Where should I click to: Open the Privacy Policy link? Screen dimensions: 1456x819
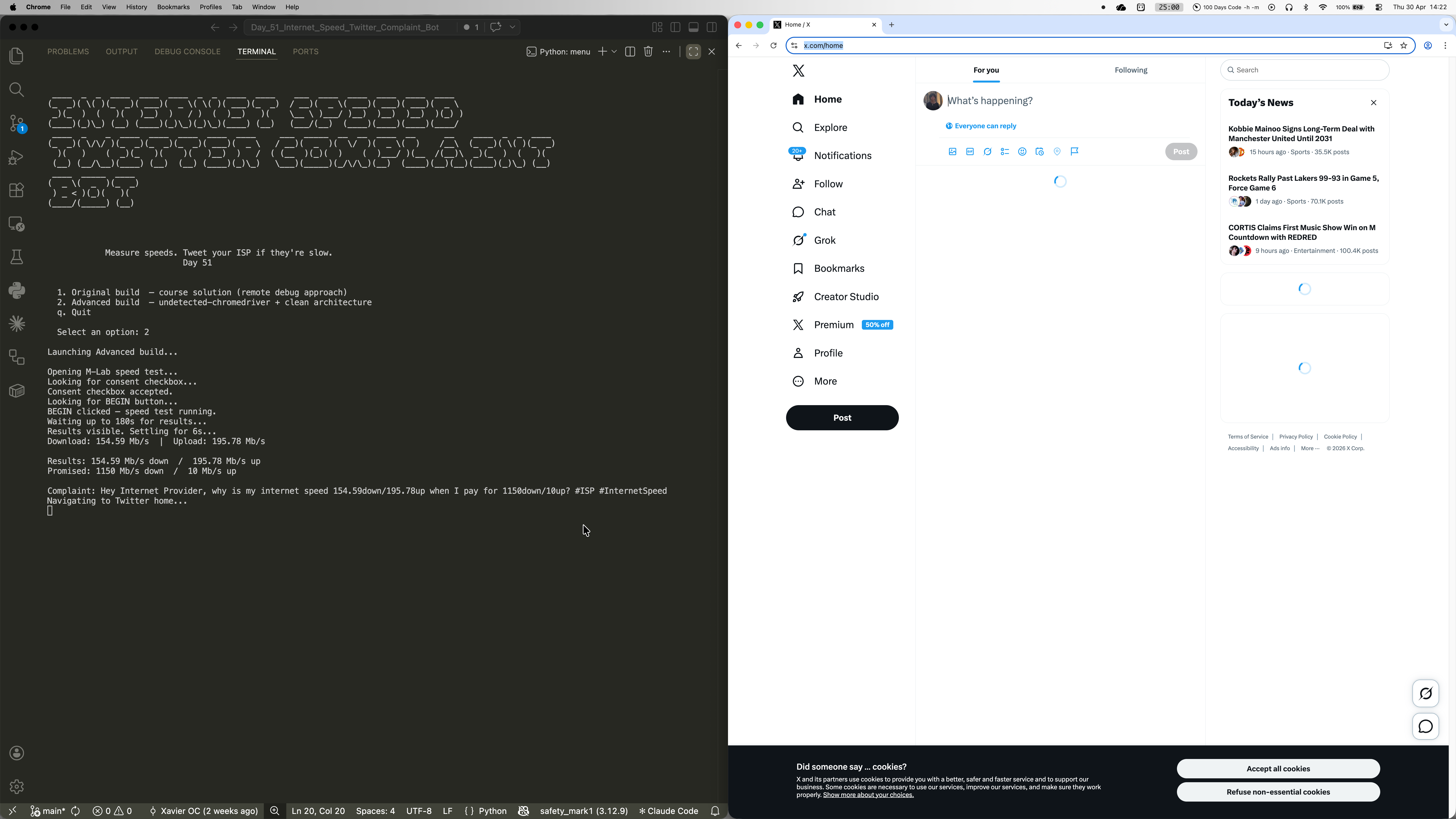click(1296, 437)
